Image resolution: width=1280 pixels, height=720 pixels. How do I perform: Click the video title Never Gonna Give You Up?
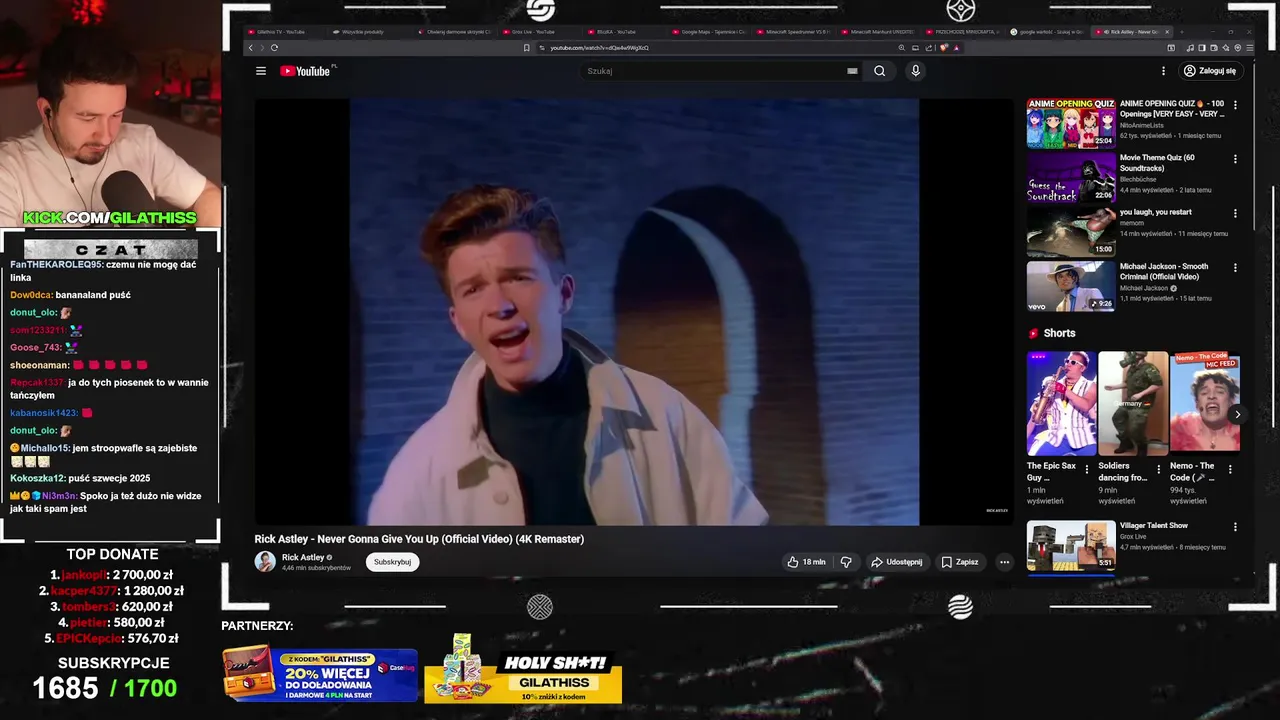tap(419, 539)
